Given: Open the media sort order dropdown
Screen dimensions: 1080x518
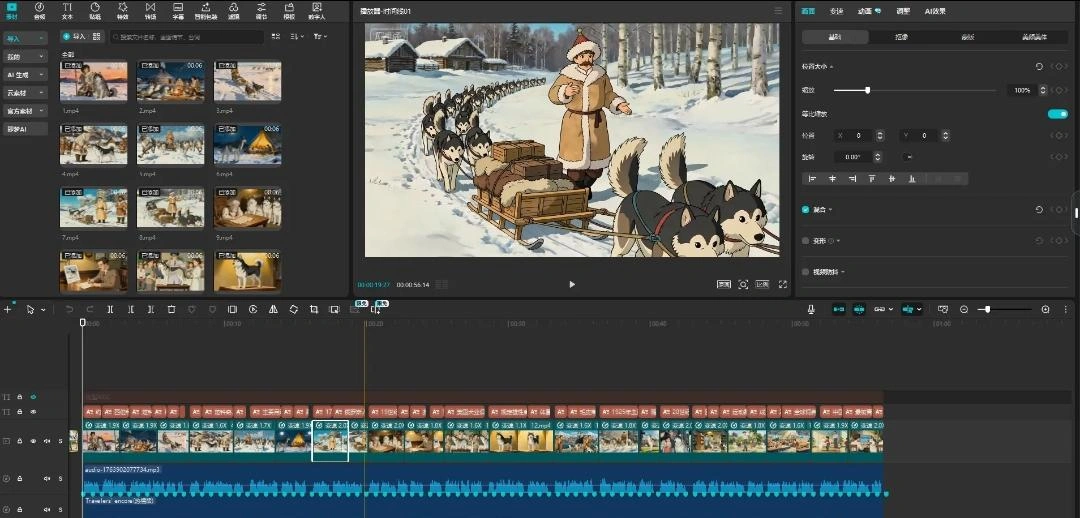Looking at the screenshot, I should 297,37.
